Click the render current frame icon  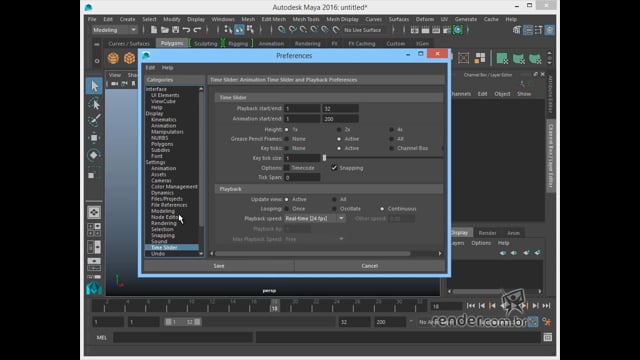click(425, 30)
